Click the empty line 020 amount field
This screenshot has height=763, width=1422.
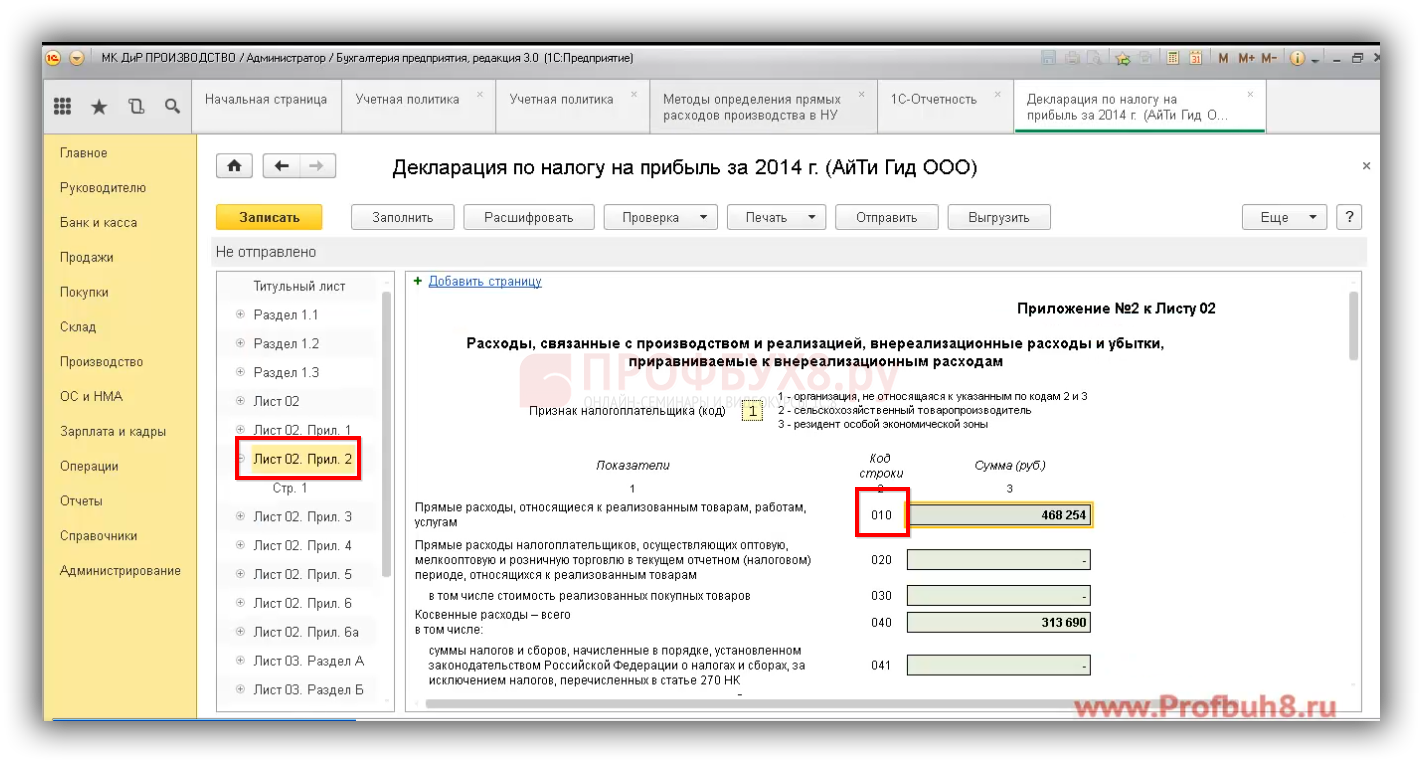(999, 560)
